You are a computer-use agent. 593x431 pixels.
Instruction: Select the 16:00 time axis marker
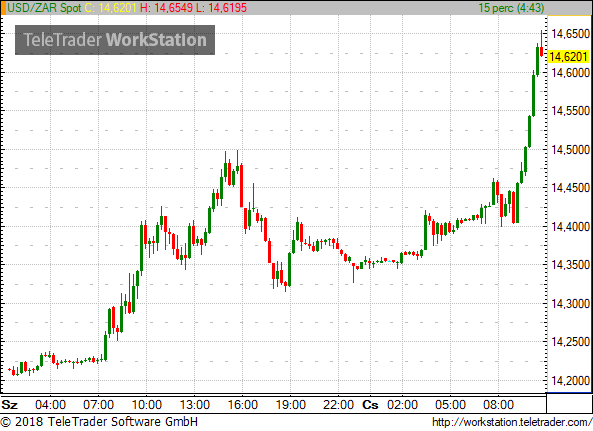click(242, 405)
